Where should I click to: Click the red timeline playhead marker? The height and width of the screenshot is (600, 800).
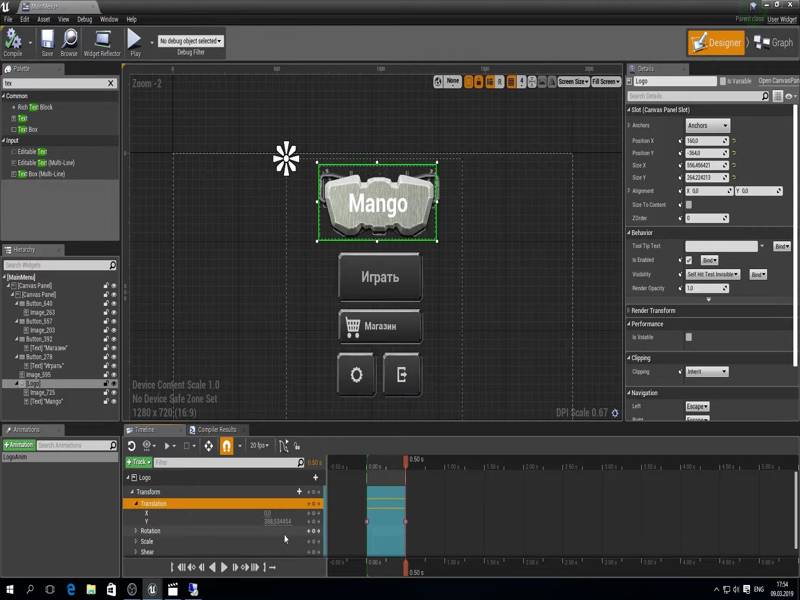click(405, 461)
